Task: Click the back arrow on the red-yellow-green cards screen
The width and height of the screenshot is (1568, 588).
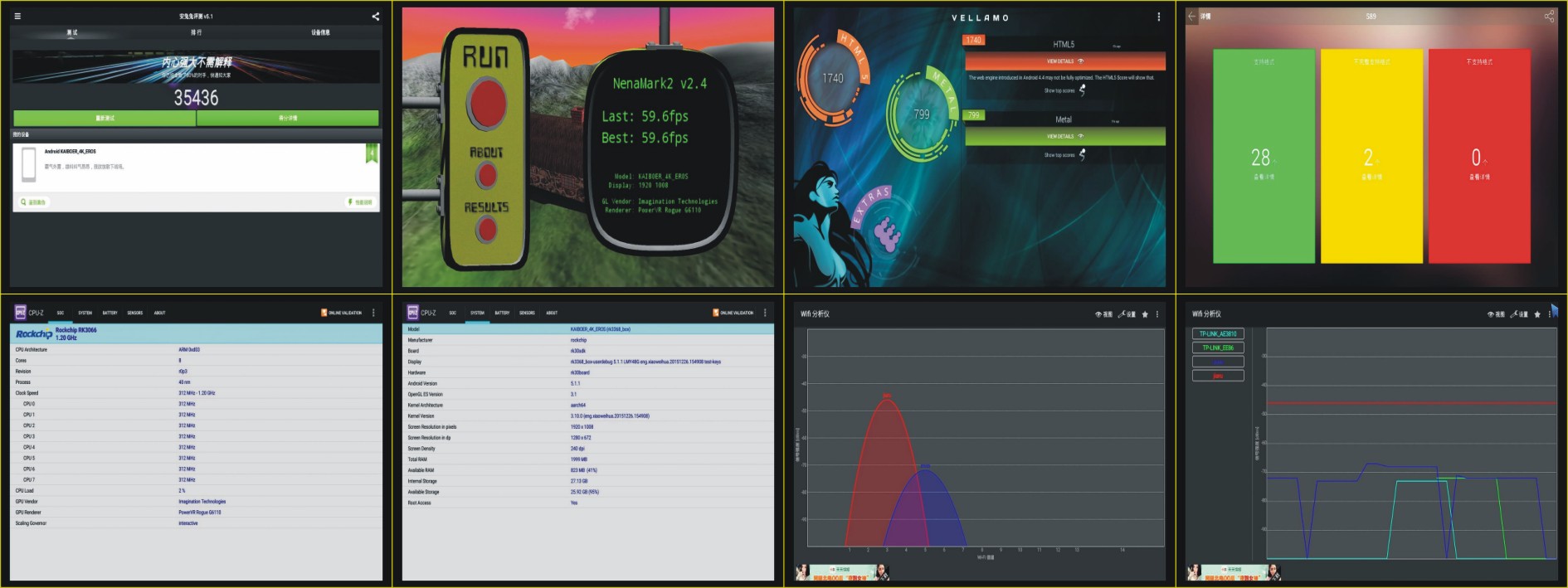Action: tap(1192, 16)
